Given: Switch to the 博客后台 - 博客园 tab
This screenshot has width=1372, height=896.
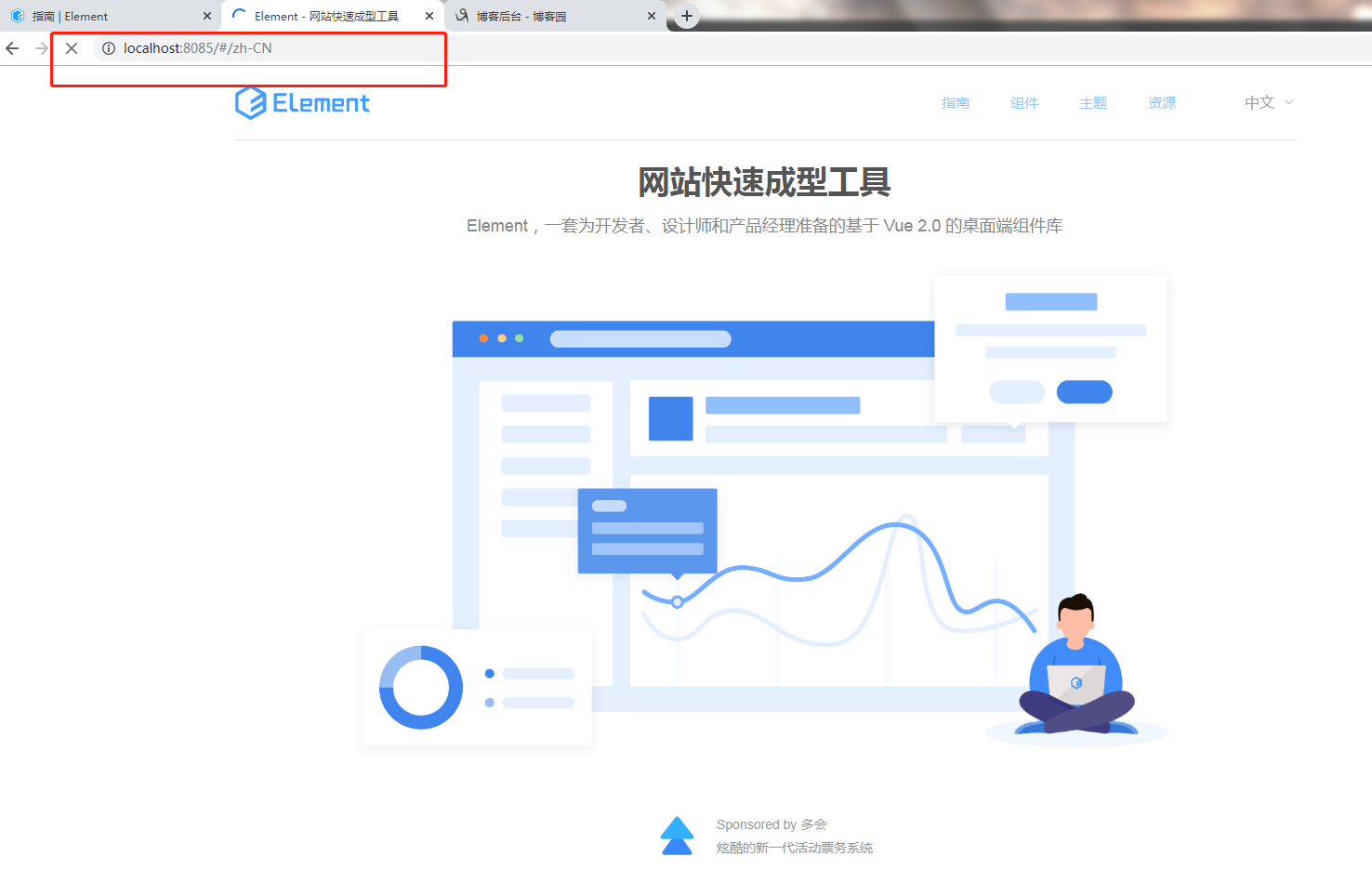Looking at the screenshot, I should pyautogui.click(x=555, y=16).
